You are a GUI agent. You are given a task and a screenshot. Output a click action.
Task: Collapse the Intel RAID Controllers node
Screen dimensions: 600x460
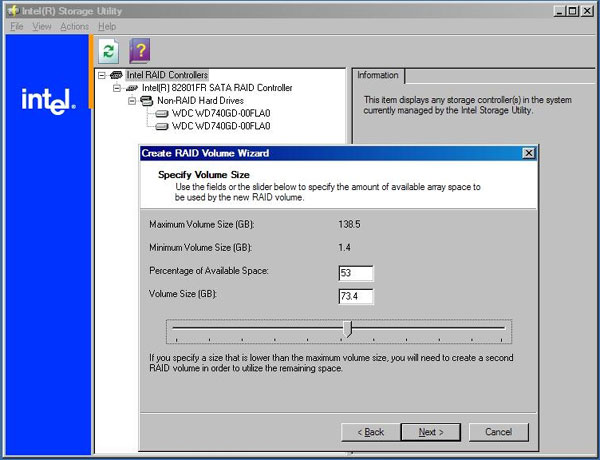101,75
